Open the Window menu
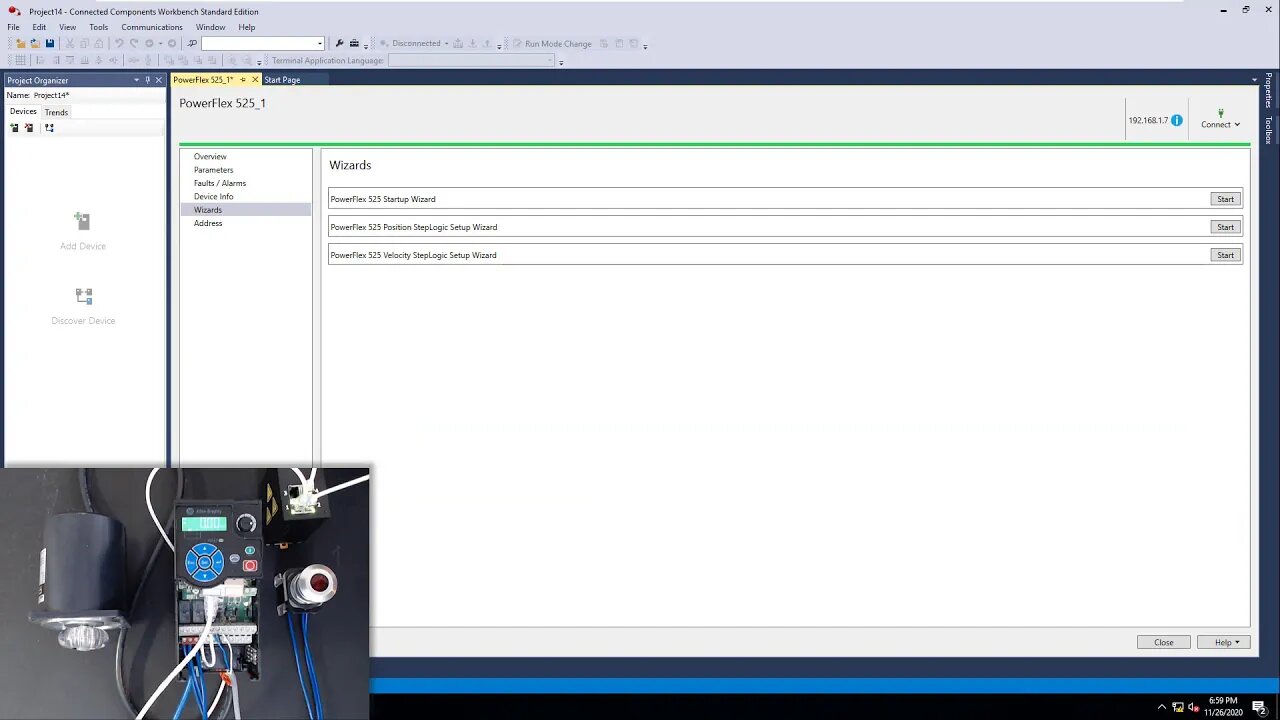The height and width of the screenshot is (720, 1280). pyautogui.click(x=210, y=27)
